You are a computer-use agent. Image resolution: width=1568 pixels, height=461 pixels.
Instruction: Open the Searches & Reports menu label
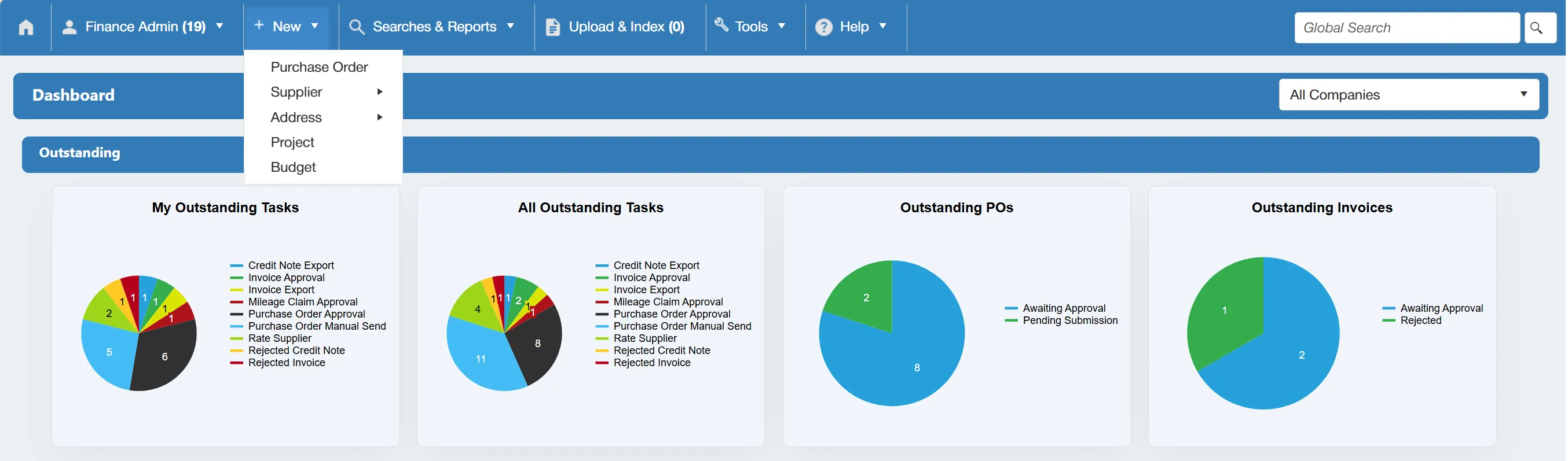435,27
